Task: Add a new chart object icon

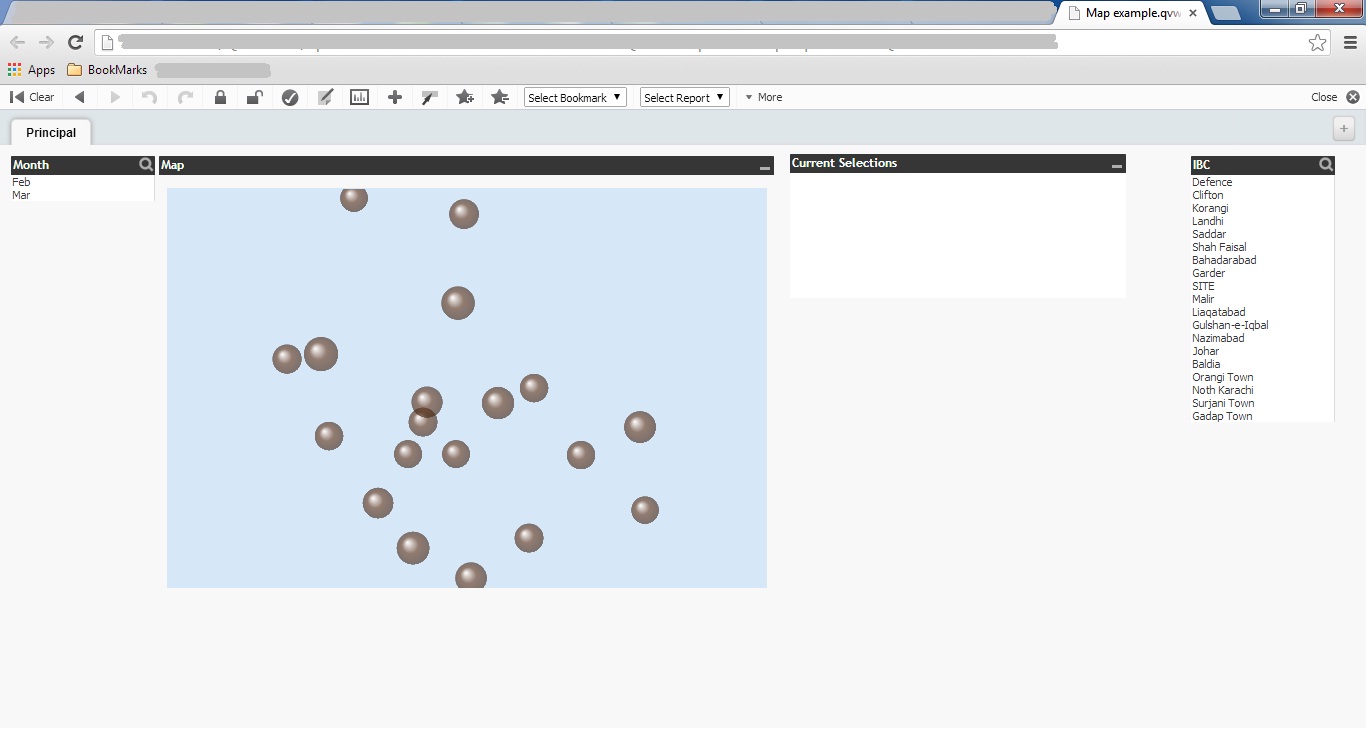Action: (359, 97)
